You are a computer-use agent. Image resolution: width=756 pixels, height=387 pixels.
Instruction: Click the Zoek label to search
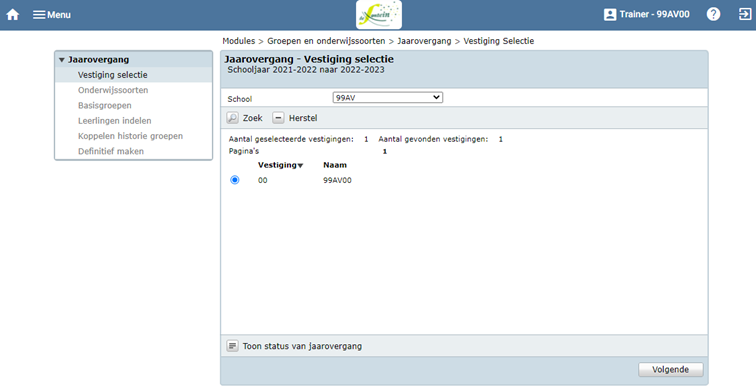point(253,118)
